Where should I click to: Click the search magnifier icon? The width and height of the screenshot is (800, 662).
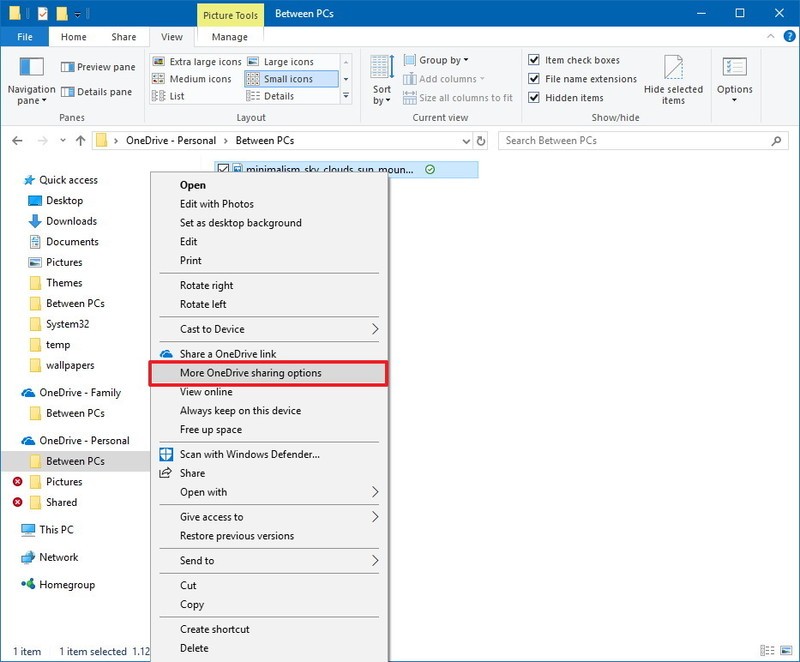point(777,140)
